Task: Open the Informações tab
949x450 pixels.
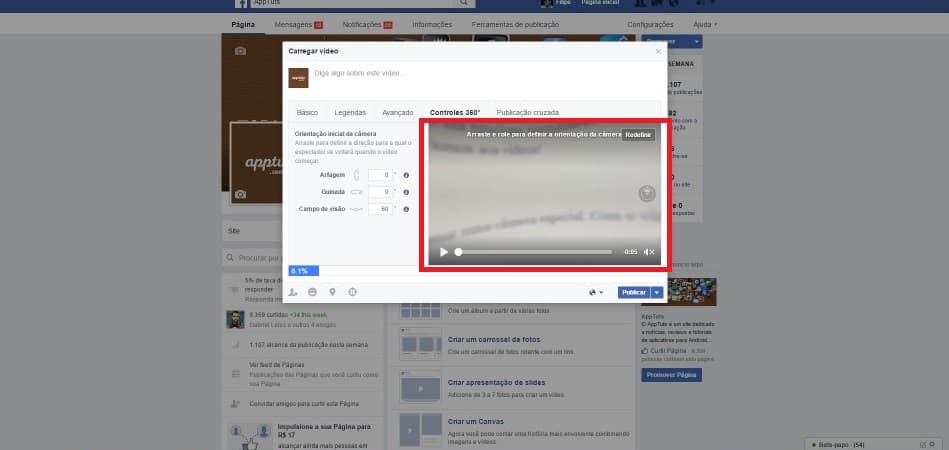Action: [x=432, y=25]
